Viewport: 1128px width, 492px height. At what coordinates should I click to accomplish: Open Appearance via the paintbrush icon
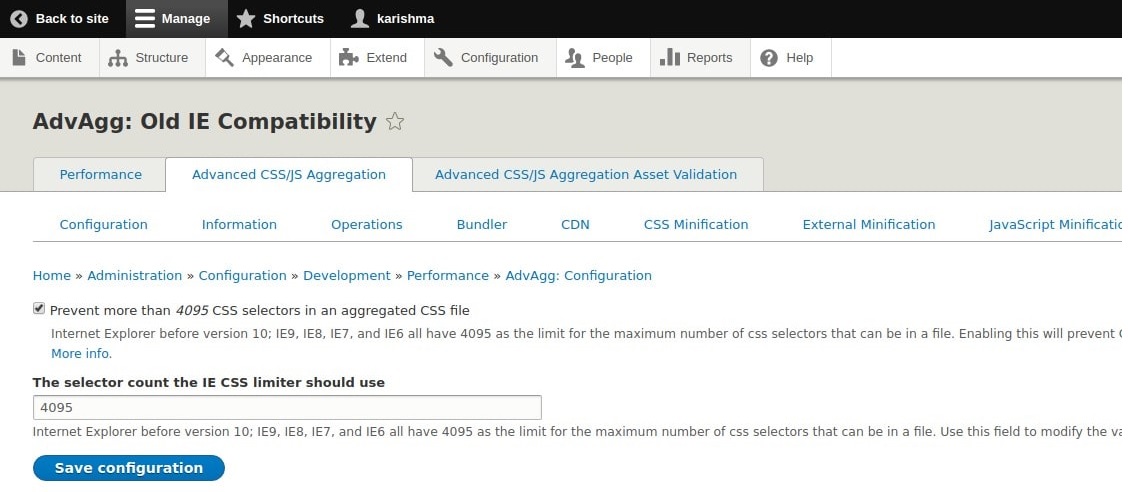click(224, 58)
